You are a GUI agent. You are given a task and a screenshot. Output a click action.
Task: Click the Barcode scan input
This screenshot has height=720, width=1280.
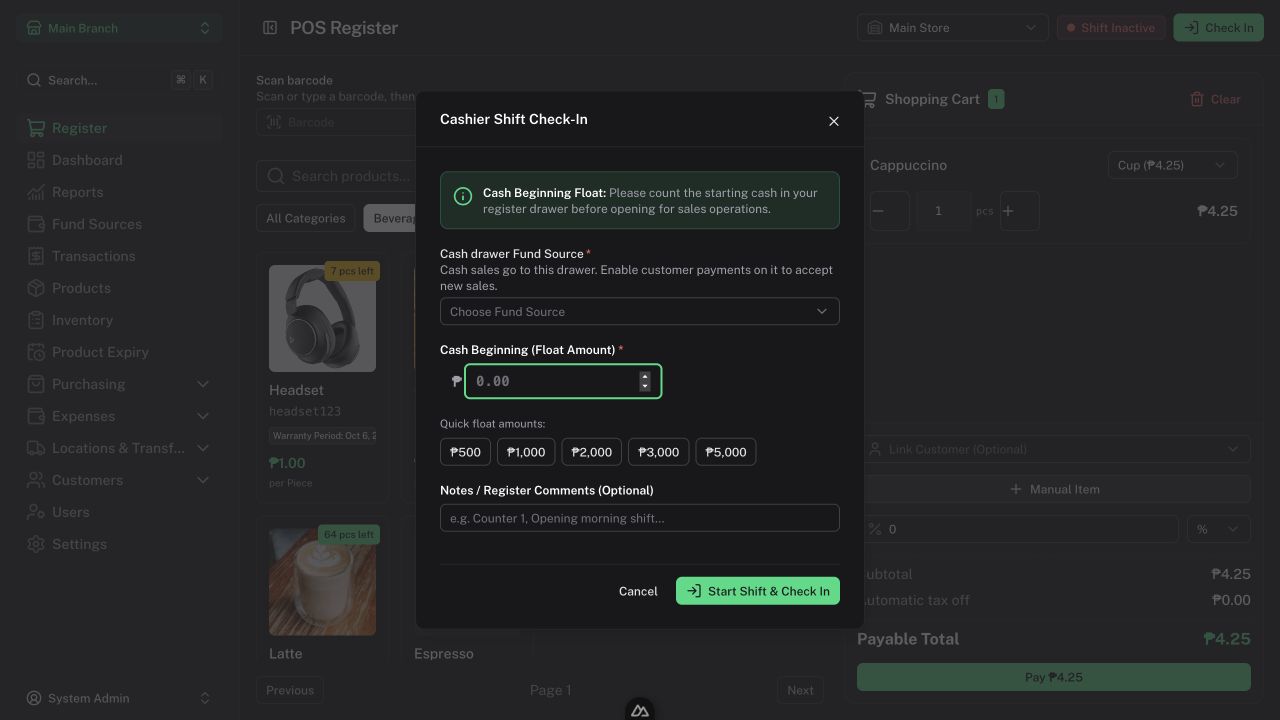(336, 122)
